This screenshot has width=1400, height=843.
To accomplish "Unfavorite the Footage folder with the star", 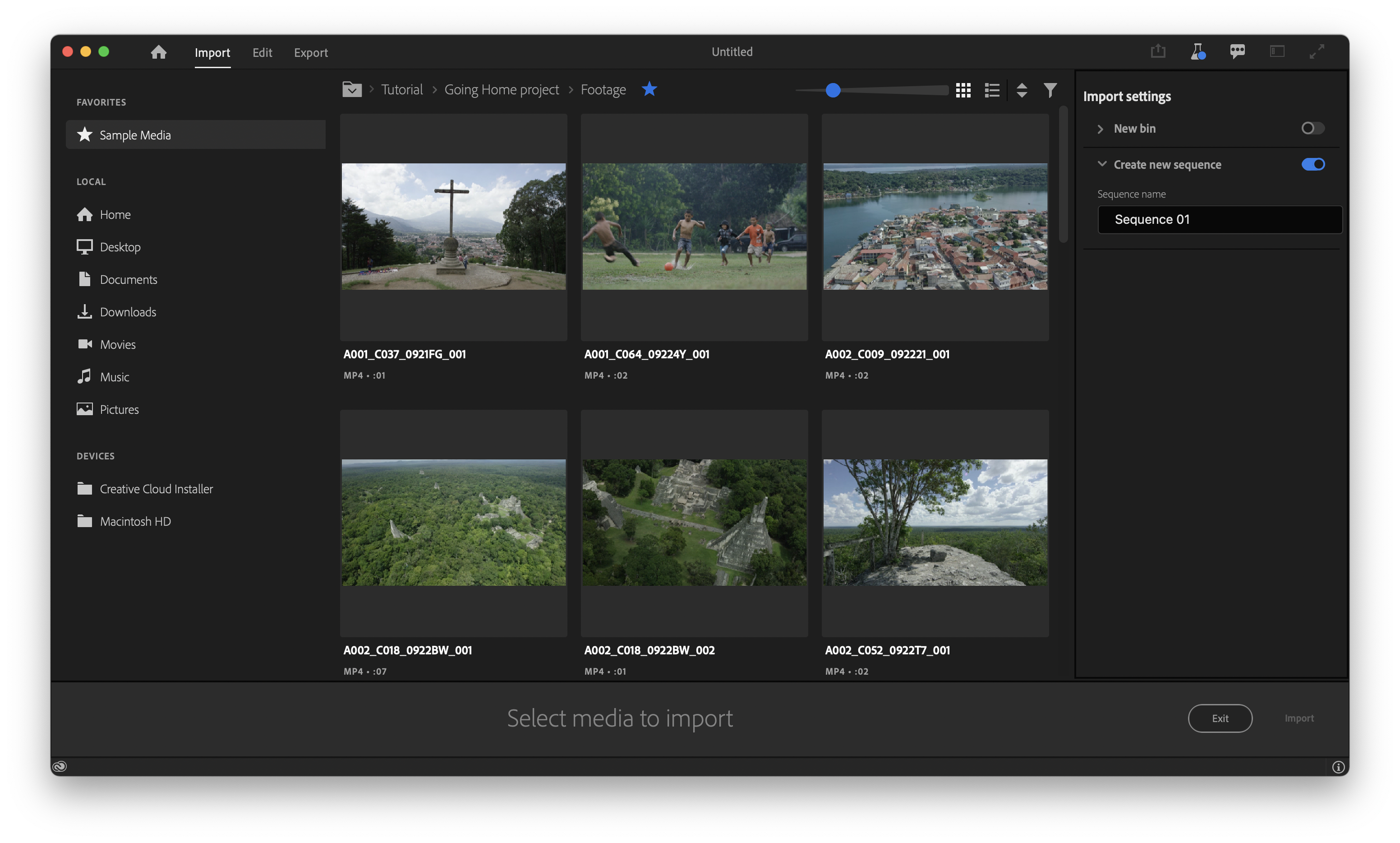I will click(x=649, y=89).
